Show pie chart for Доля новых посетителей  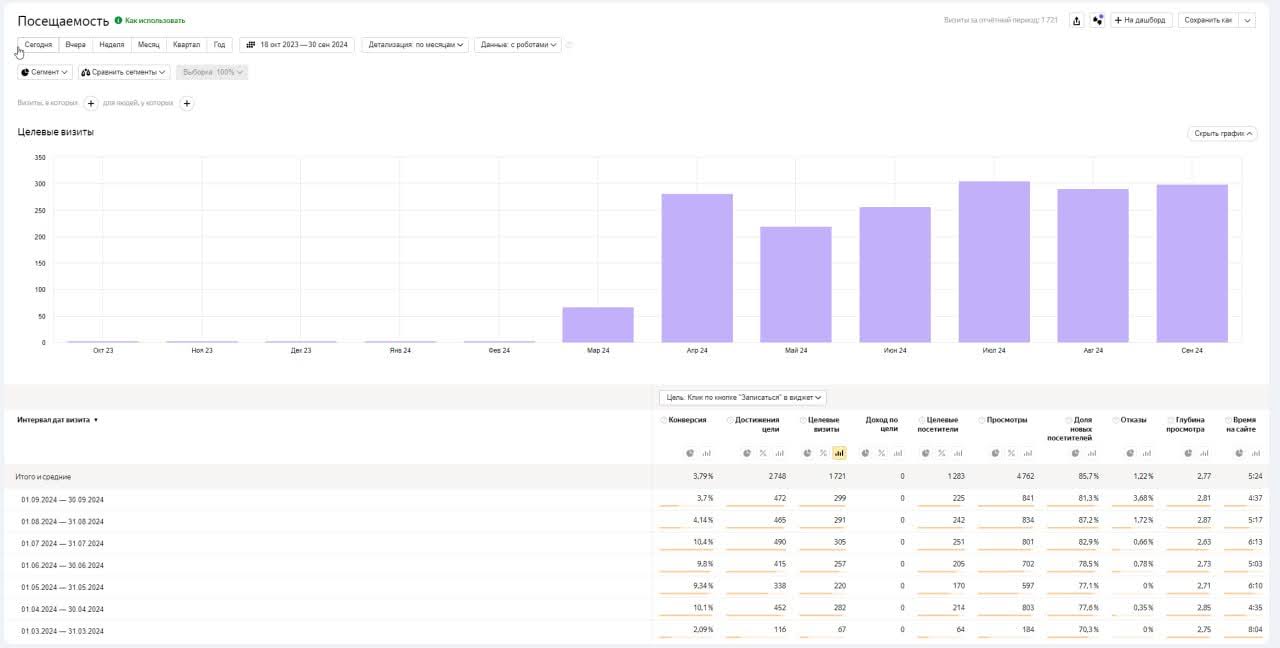1073,453
